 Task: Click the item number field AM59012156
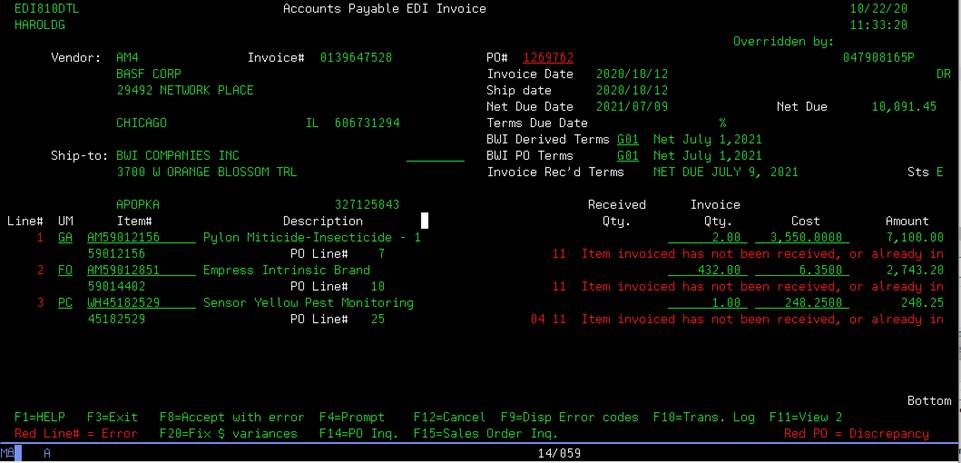pyautogui.click(x=141, y=238)
